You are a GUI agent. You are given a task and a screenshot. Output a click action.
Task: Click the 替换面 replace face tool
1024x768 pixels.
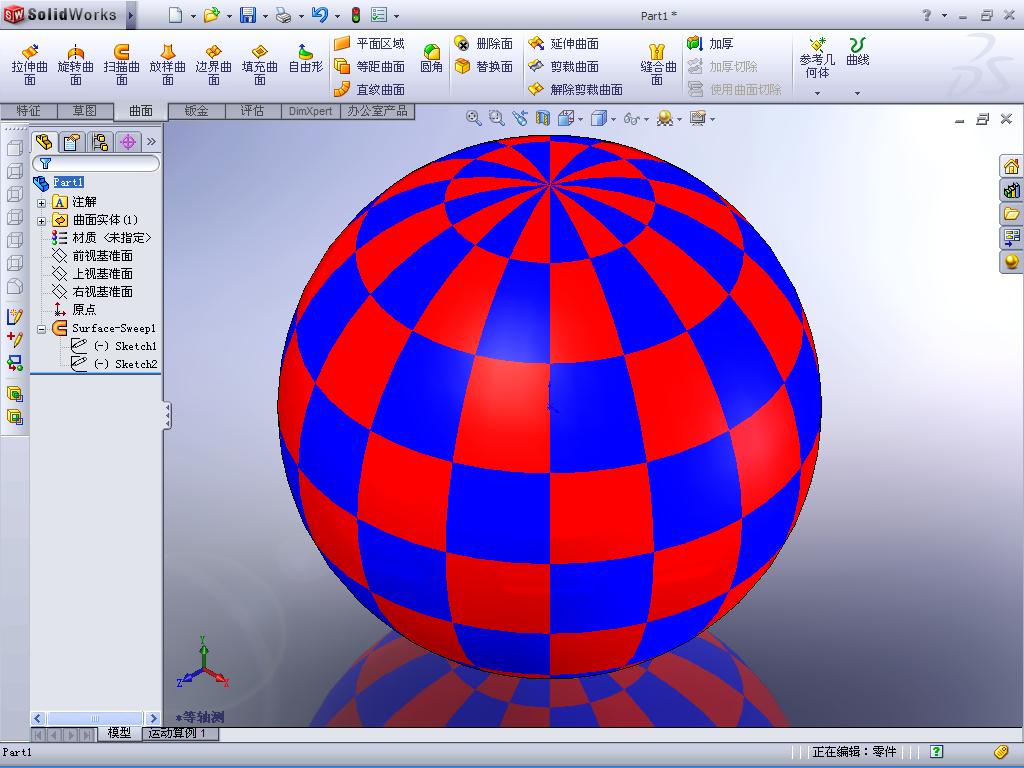tap(483, 66)
